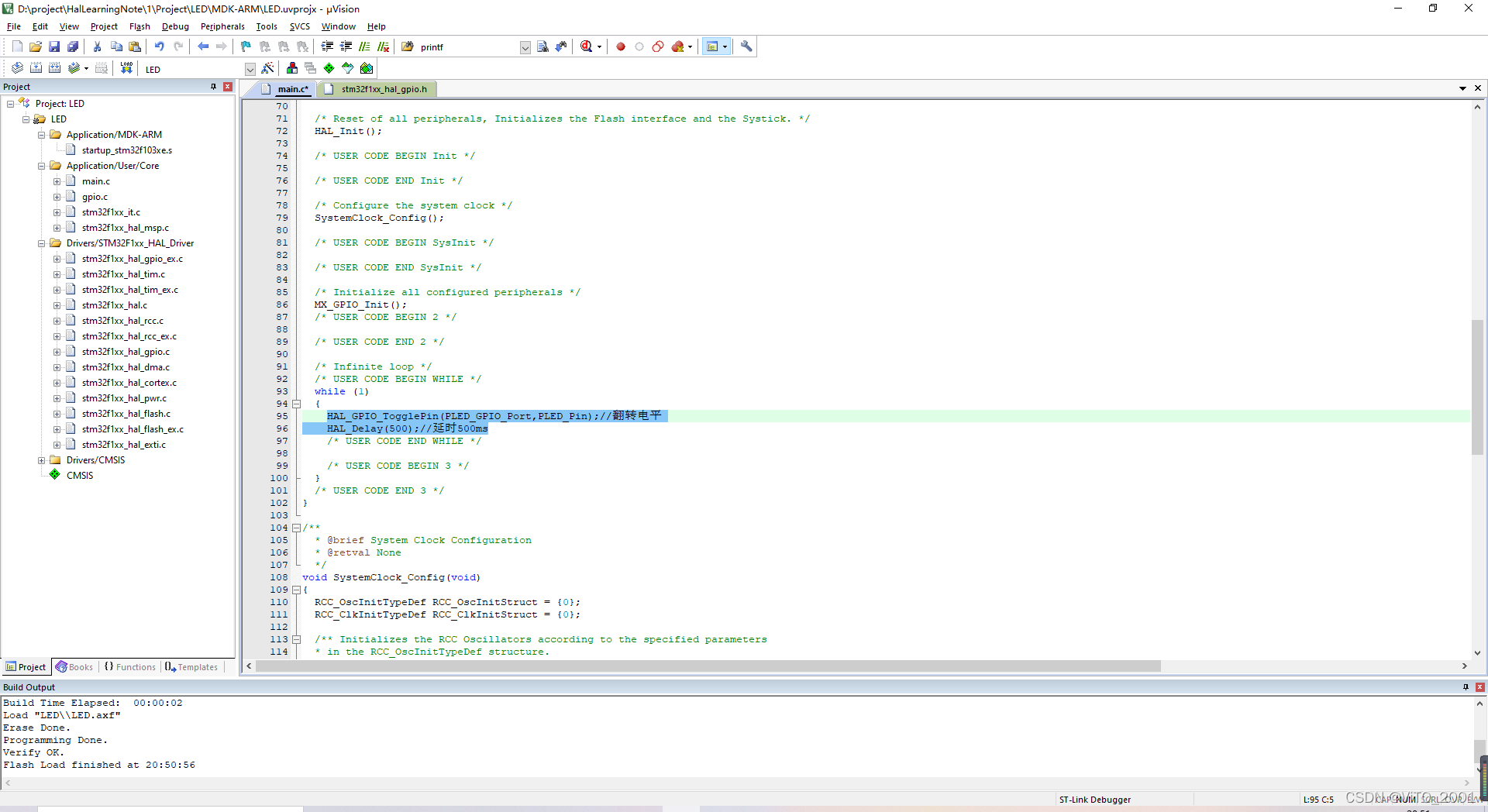1488x812 pixels.
Task: Collapse the Application/User/Core group
Action: pos(42,166)
